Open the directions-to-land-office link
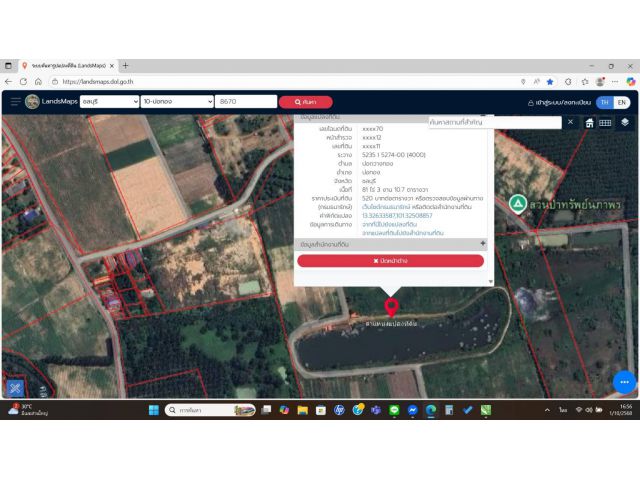The height and width of the screenshot is (480, 640). tap(402, 233)
